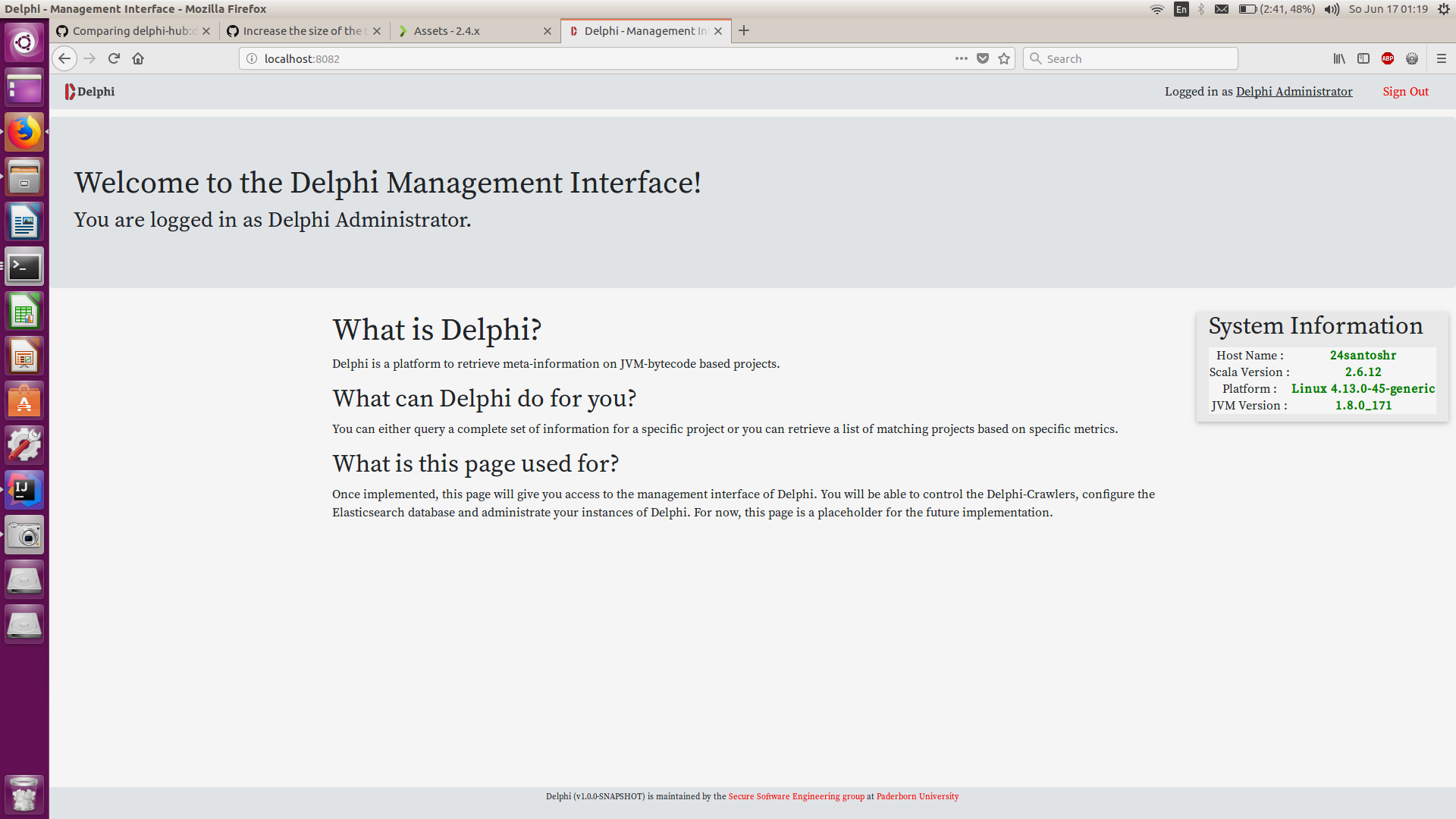Bookmark this page with star icon
Viewport: 1456px width, 819px height.
(x=1004, y=58)
